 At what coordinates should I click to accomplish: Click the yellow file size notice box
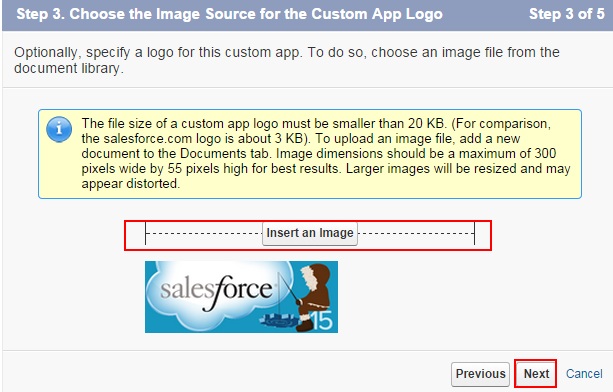310,154
